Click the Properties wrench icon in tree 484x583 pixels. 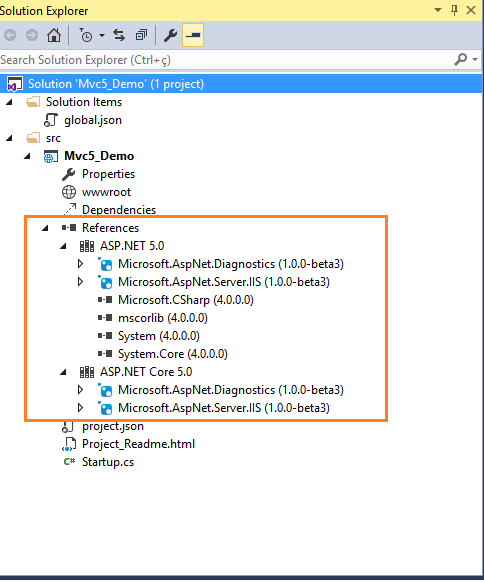[x=69, y=174]
